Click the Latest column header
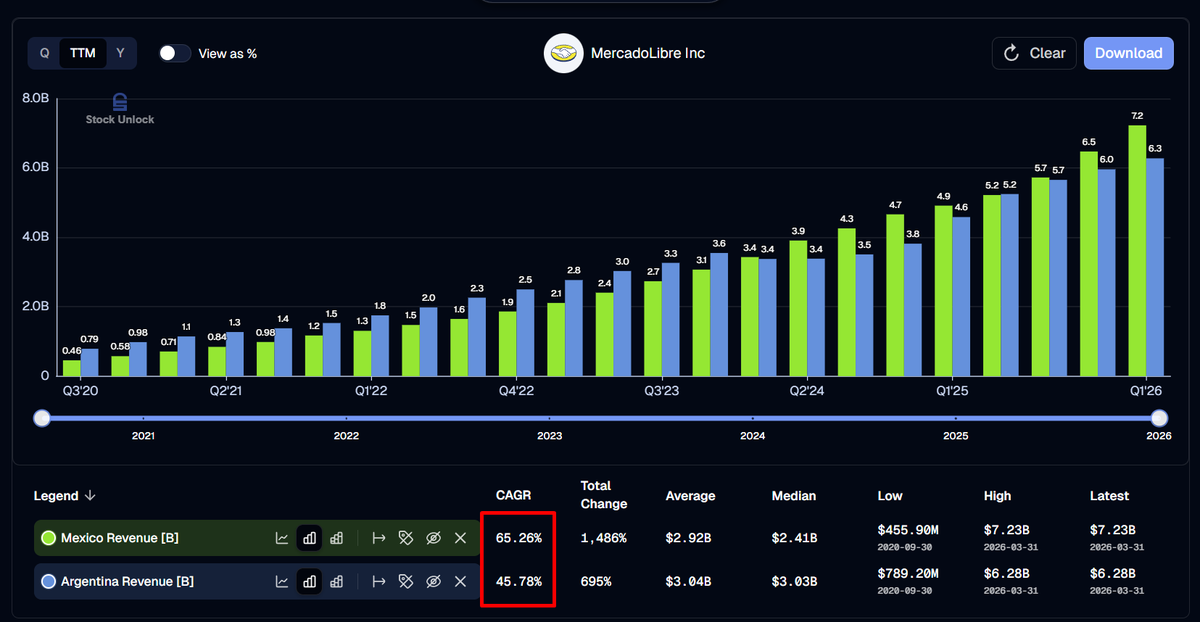Screen dimensions: 1200x622 [1109, 496]
